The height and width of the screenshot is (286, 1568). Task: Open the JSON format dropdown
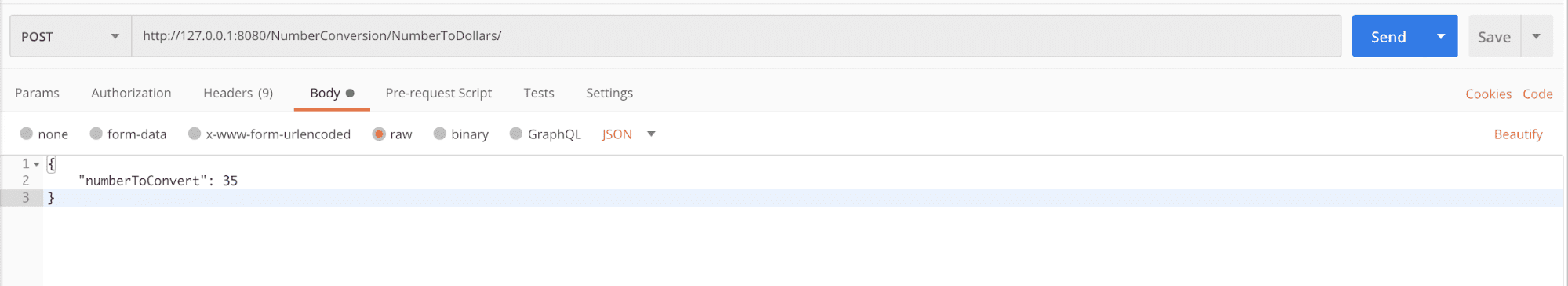[x=628, y=134]
